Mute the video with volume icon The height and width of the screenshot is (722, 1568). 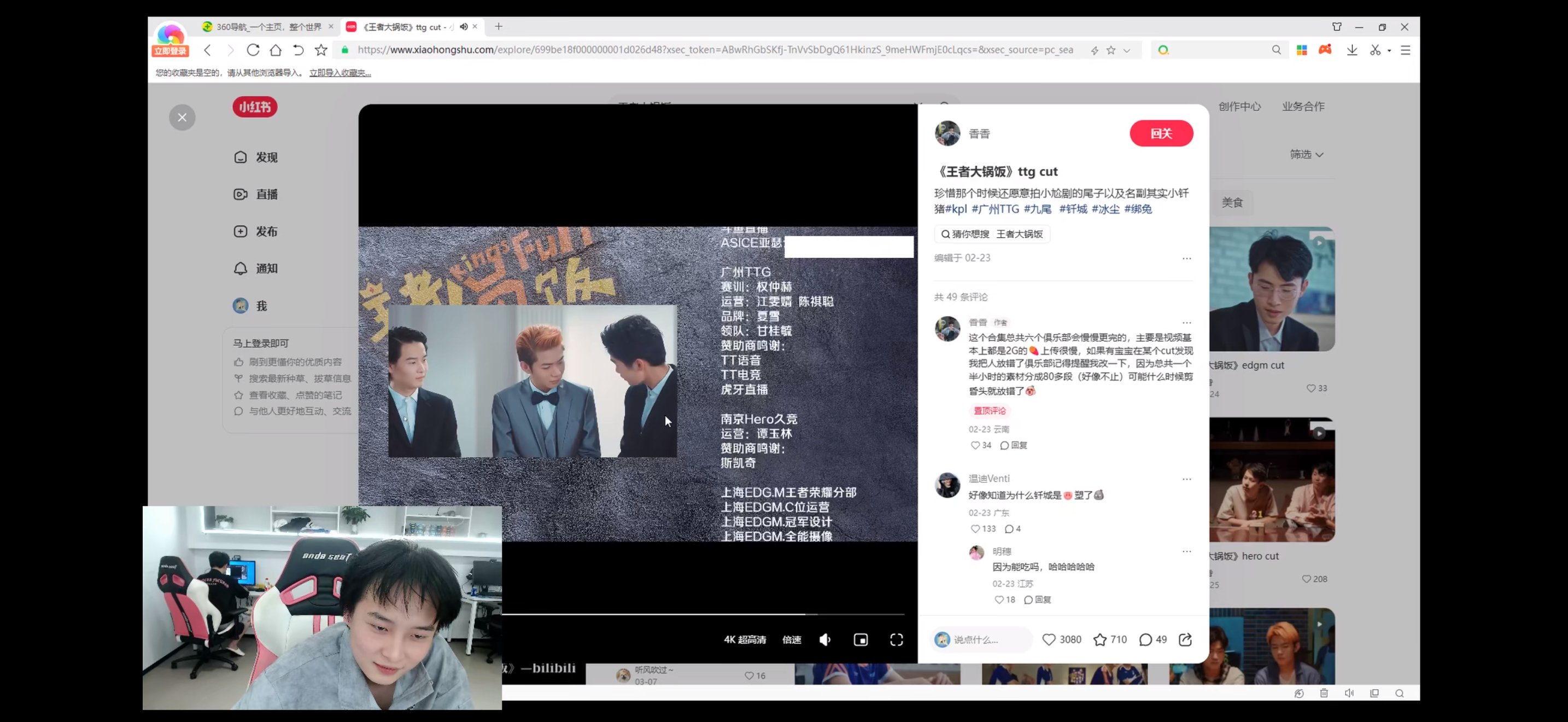pos(825,640)
